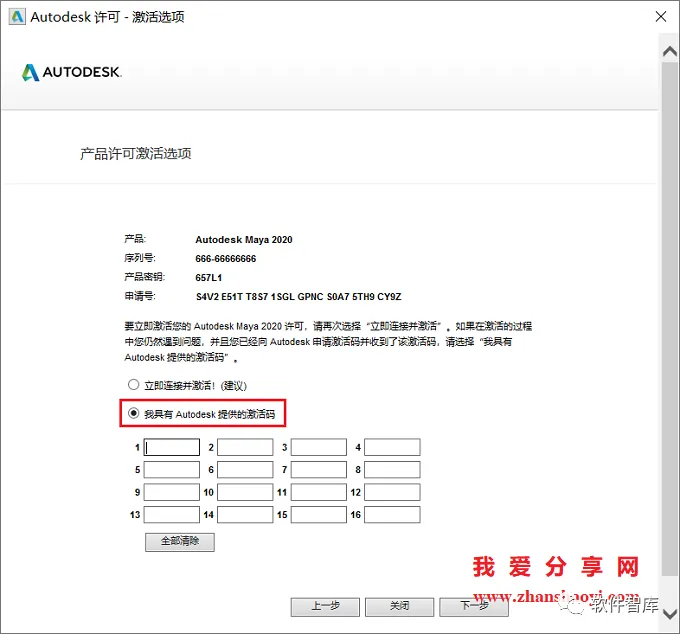The height and width of the screenshot is (634, 680).
Task: Click the request code S4V2 E51T text
Action: click(x=298, y=297)
